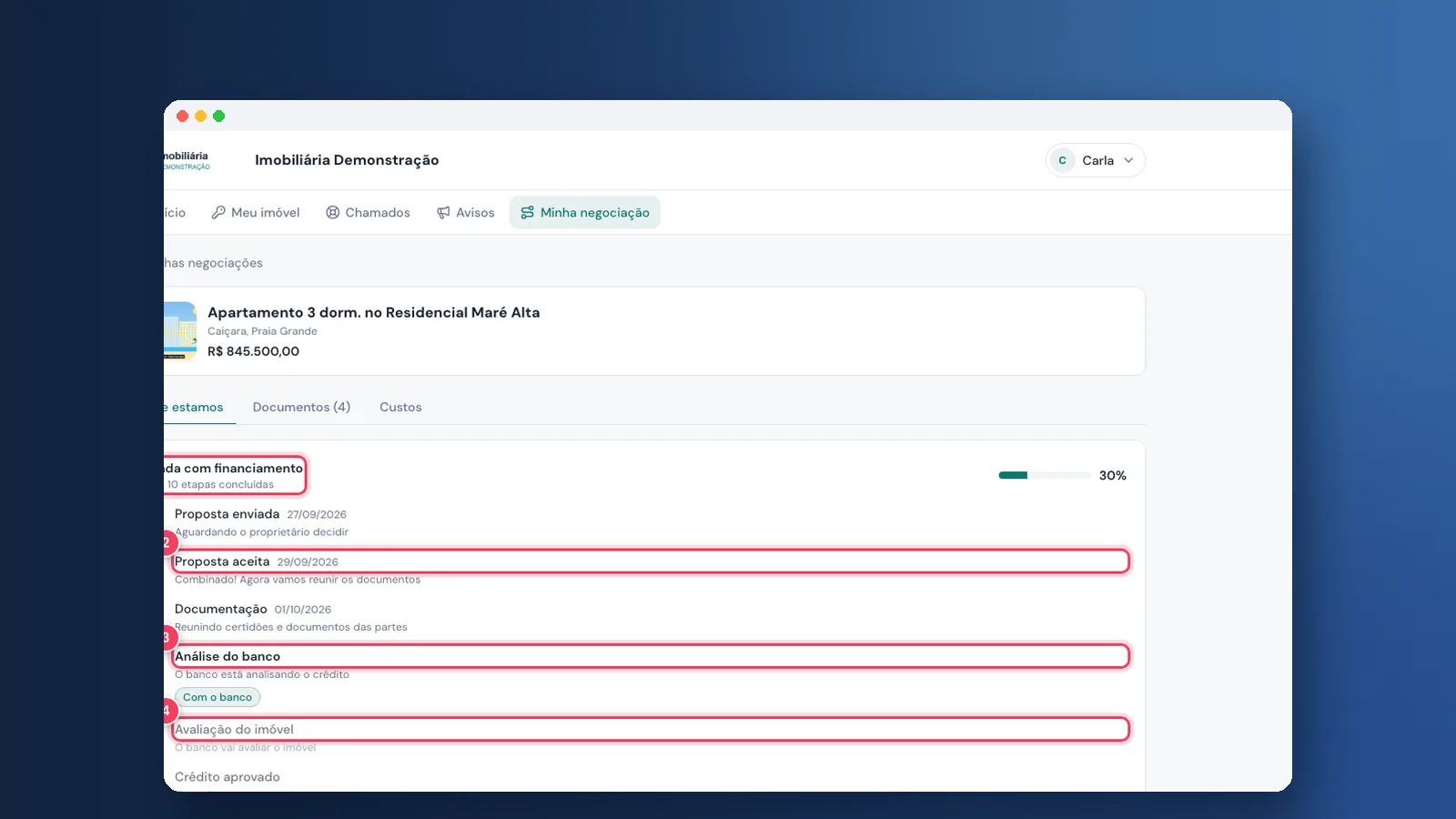Screen dimensions: 1456x819
Task: Open Apartamento 3 dorm. no Residencial Maré Alta
Action: coord(373,312)
